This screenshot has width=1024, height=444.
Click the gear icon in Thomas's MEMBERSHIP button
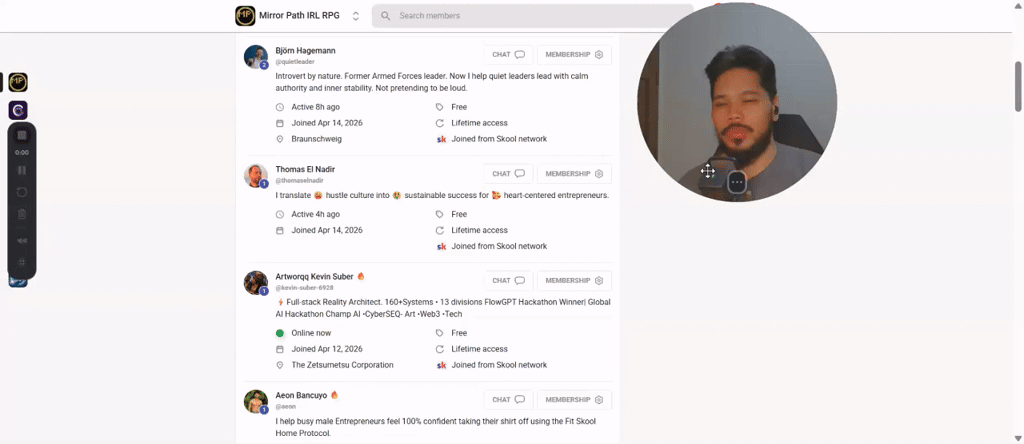[x=599, y=174]
